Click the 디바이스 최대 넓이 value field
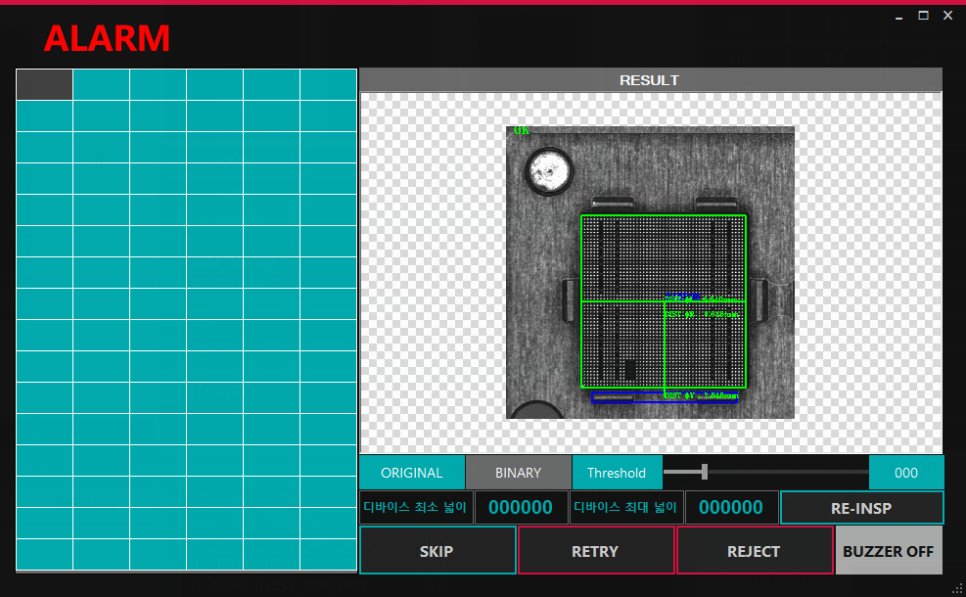966x597 pixels. click(x=731, y=508)
